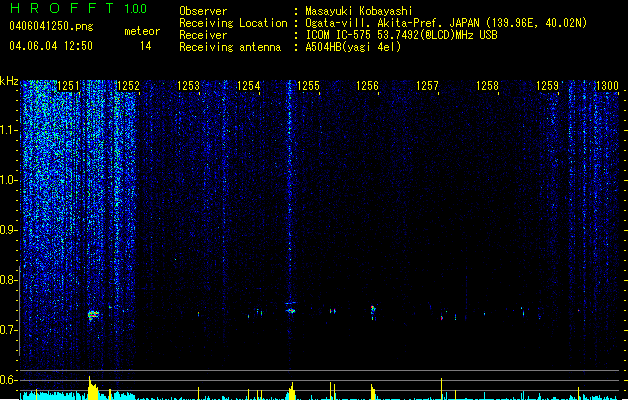Click the 1255 time marker
This screenshot has height=400, width=629.
click(308, 85)
